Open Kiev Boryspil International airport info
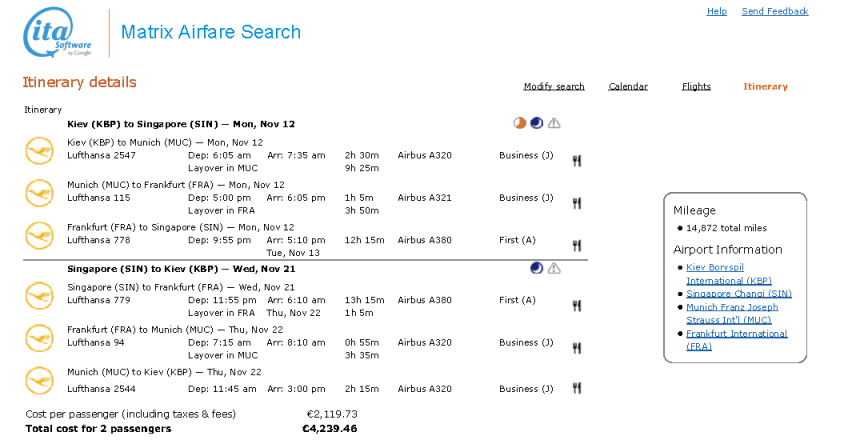Image resolution: width=864 pixels, height=448 pixels. pyautogui.click(x=728, y=274)
